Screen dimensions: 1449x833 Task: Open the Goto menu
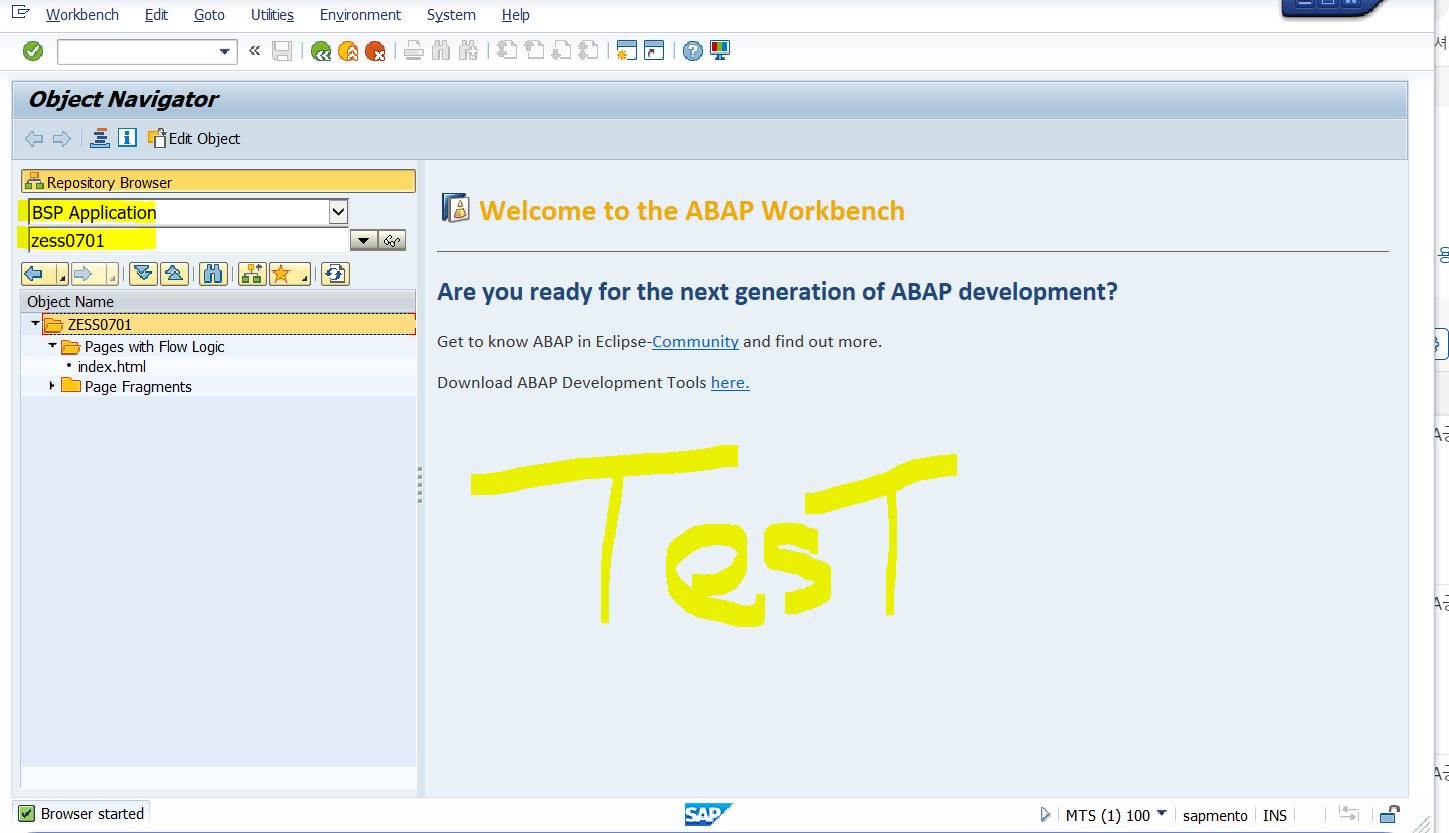209,15
